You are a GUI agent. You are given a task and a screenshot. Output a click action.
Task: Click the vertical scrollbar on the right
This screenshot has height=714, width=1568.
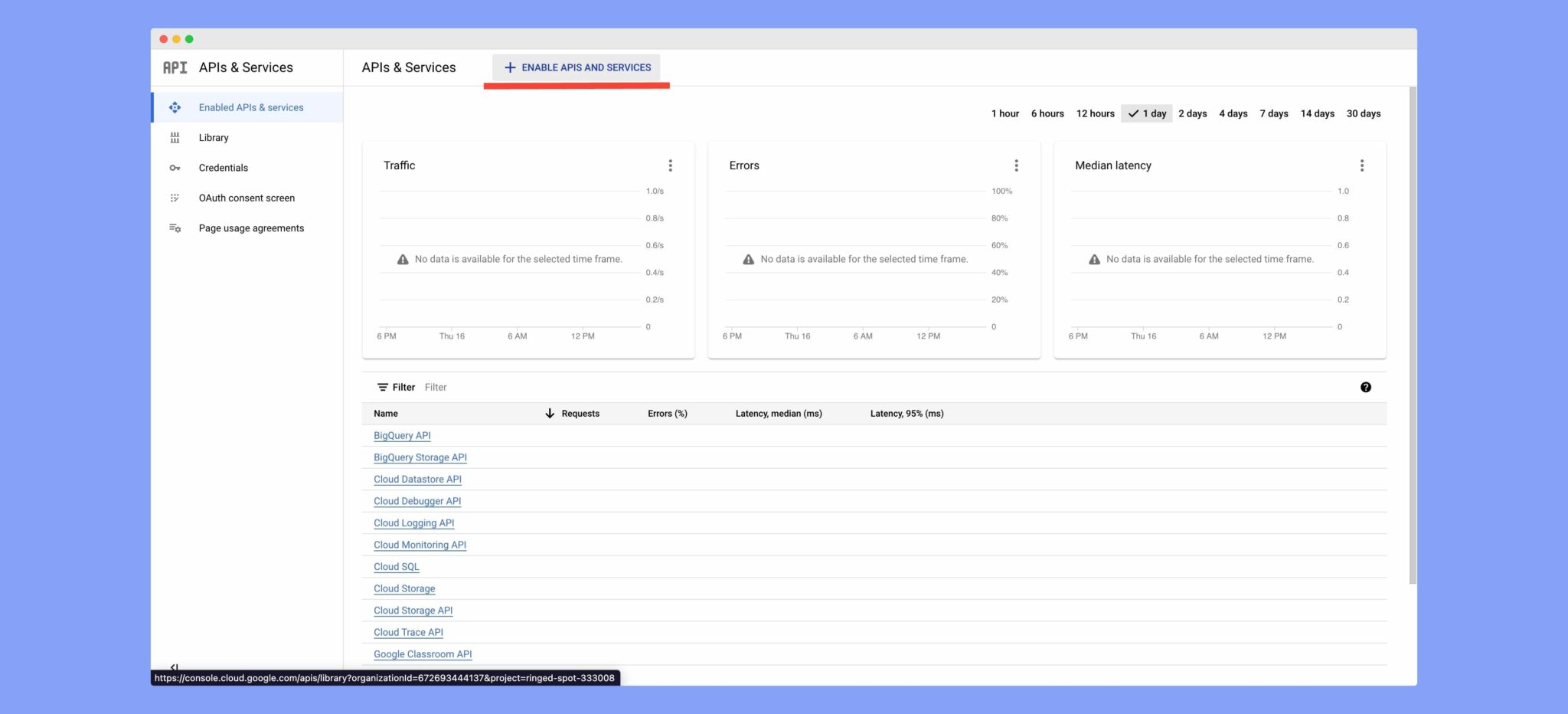(1413, 337)
